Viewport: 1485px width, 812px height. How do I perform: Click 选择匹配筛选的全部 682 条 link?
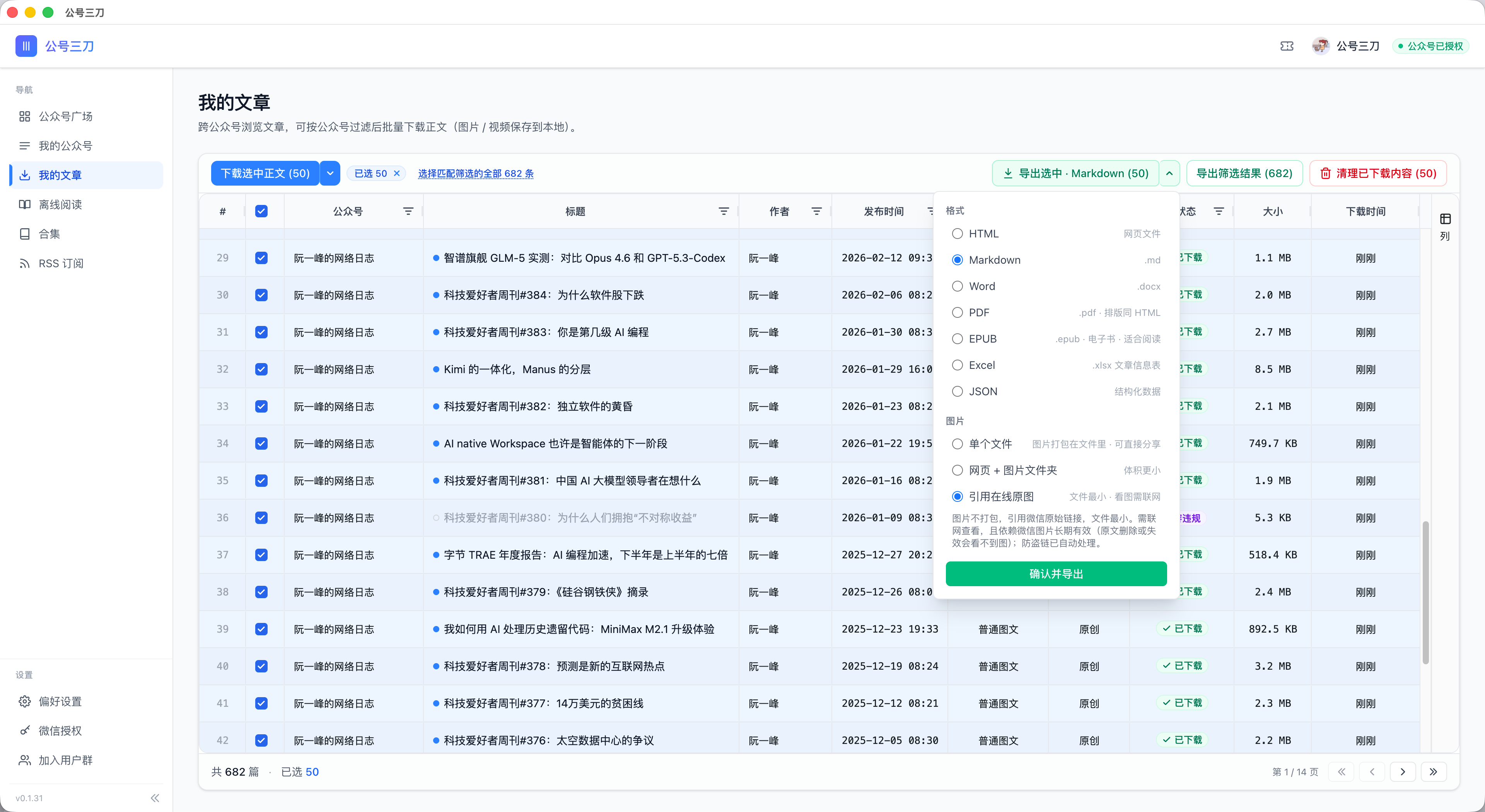point(476,174)
